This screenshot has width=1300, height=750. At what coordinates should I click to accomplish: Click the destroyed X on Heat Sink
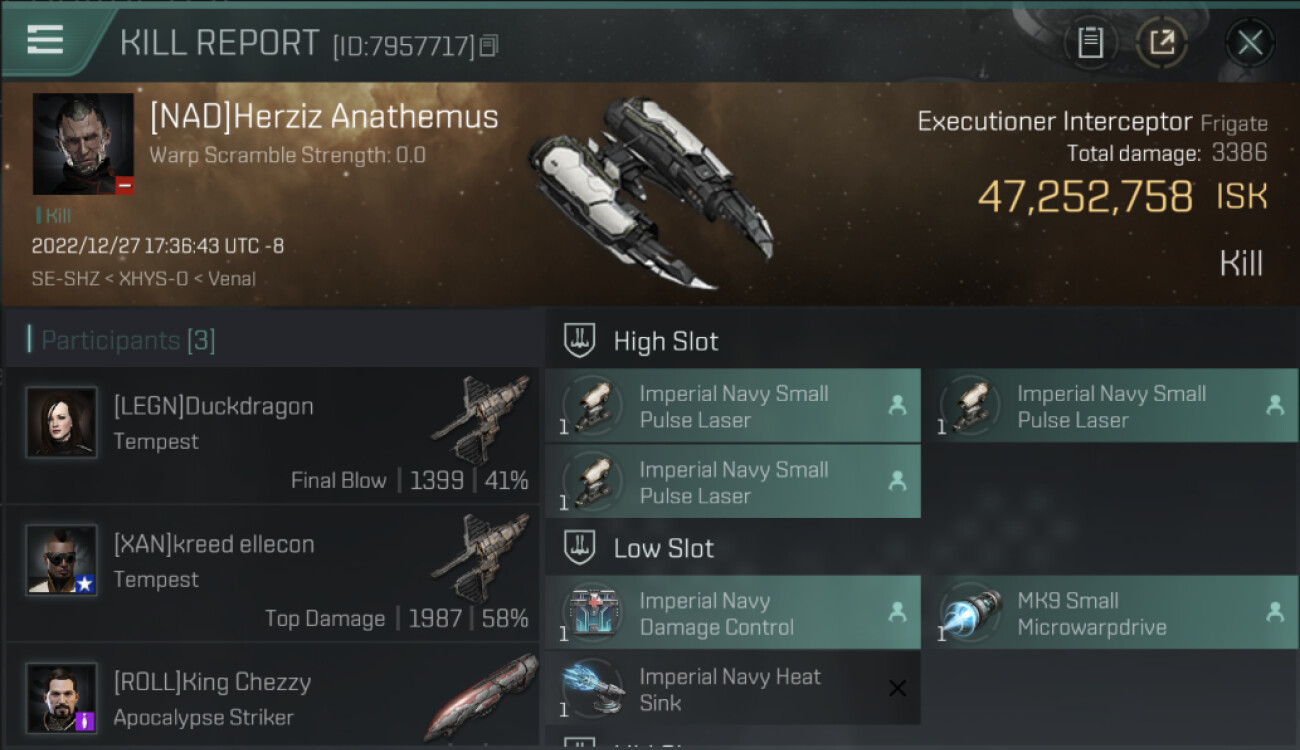[x=897, y=688]
